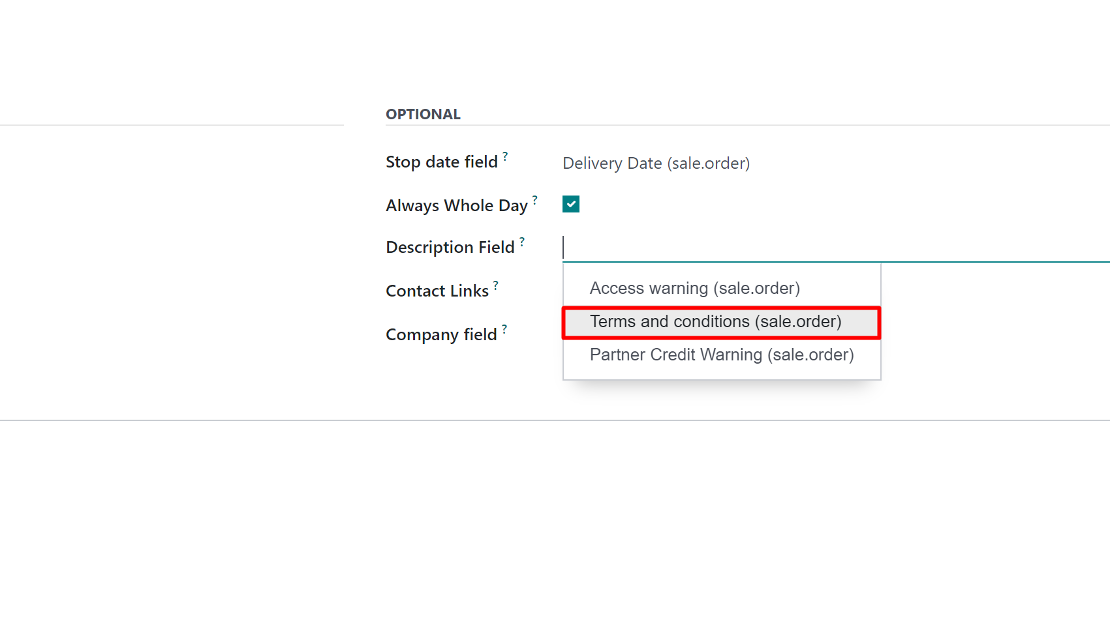Click Company field input right of dropdown list
Image resolution: width=1110 pixels, height=640 pixels.
[x=995, y=334]
